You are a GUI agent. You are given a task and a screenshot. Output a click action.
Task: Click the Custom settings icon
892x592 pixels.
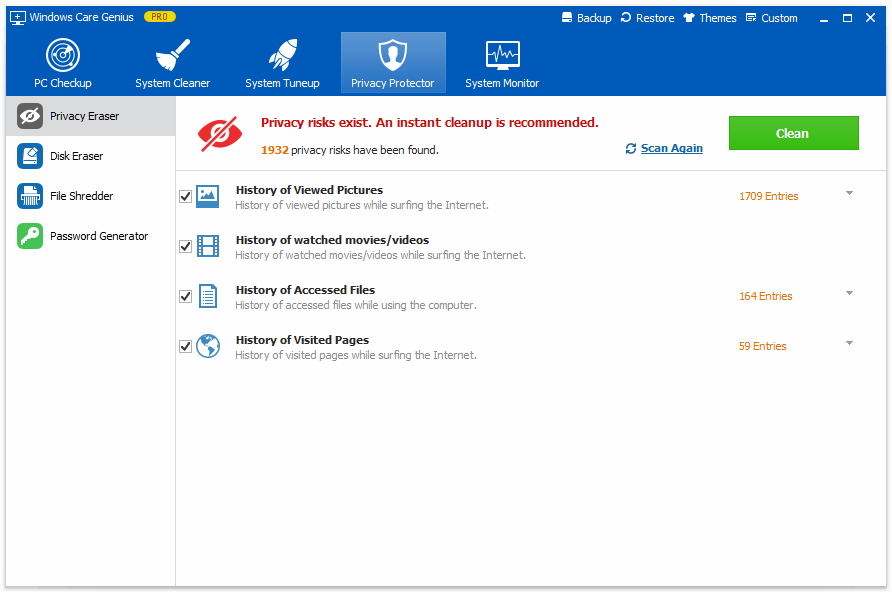pos(751,17)
